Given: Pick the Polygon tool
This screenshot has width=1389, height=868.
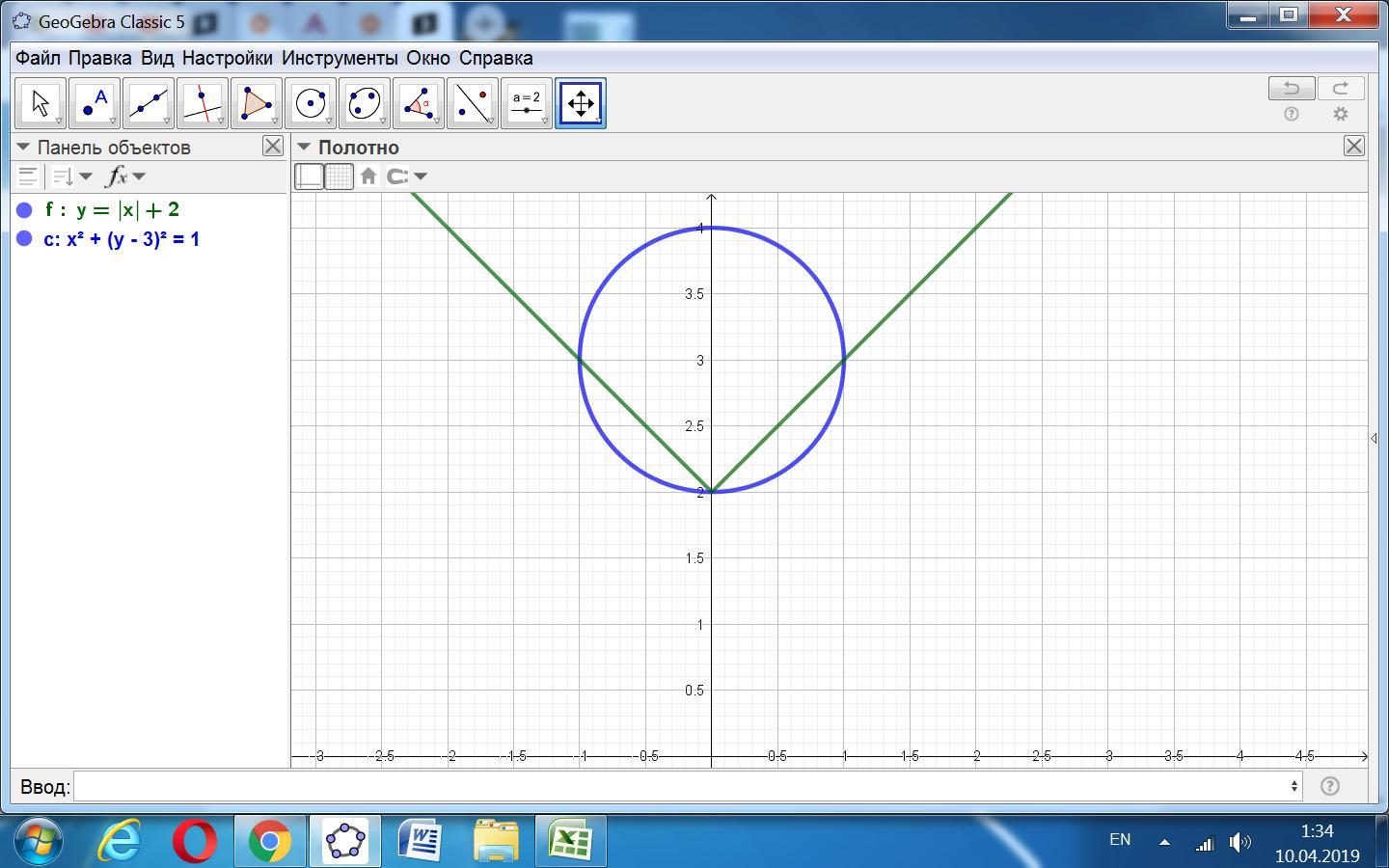Looking at the screenshot, I should 257,103.
